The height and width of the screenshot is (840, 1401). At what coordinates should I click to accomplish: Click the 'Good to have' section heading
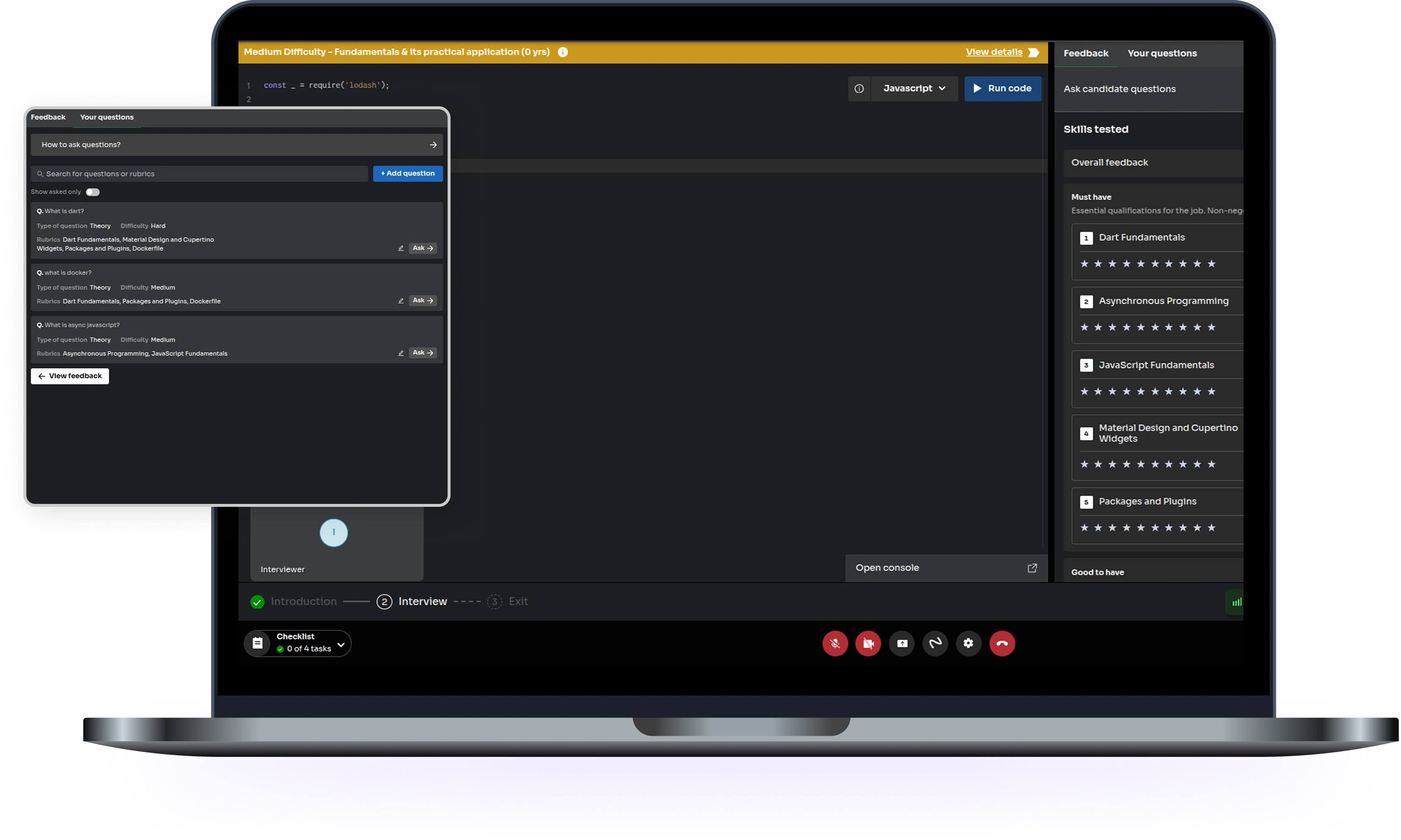pos(1097,572)
